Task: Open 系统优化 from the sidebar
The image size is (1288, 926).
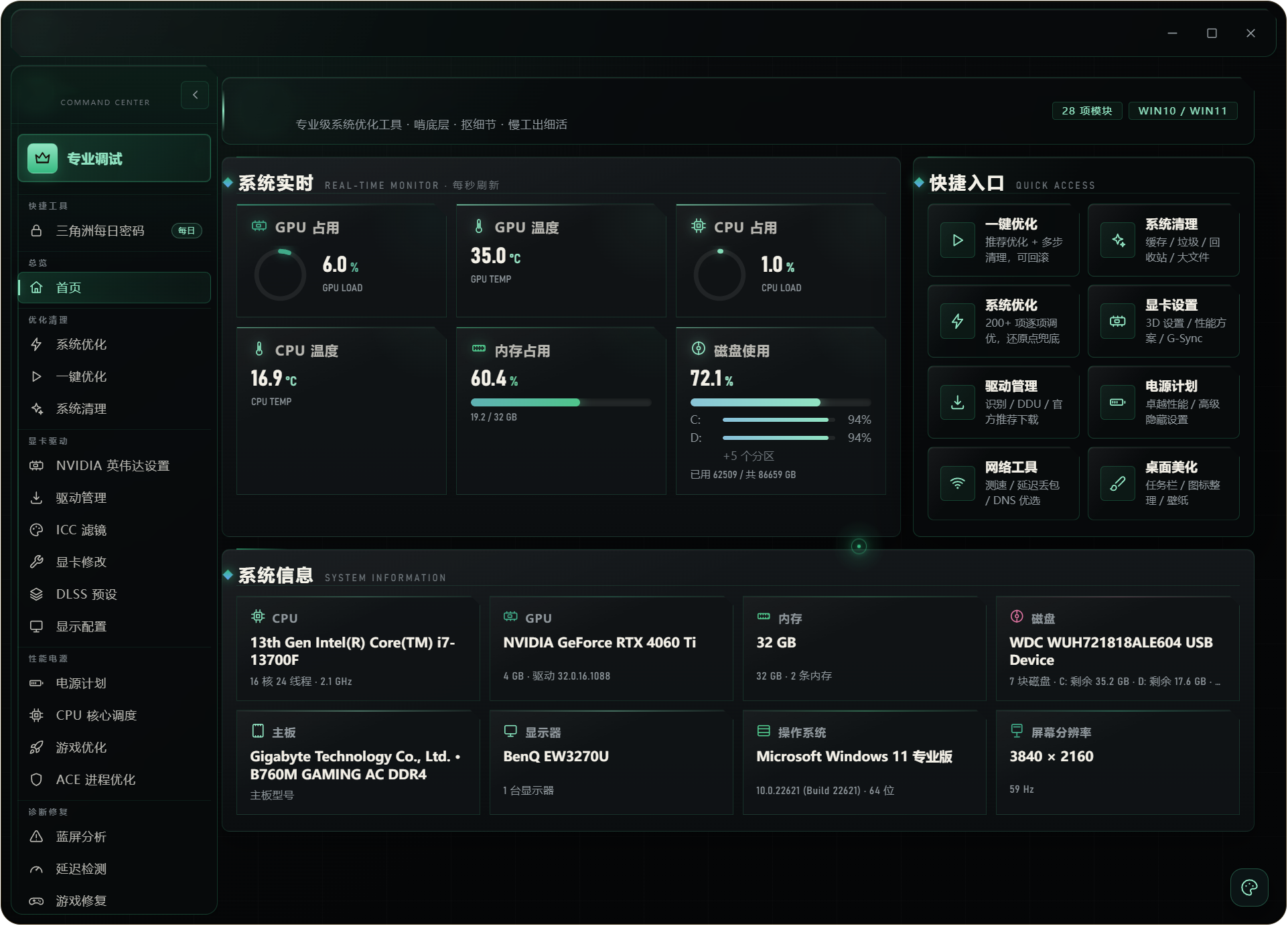Action: 115,345
